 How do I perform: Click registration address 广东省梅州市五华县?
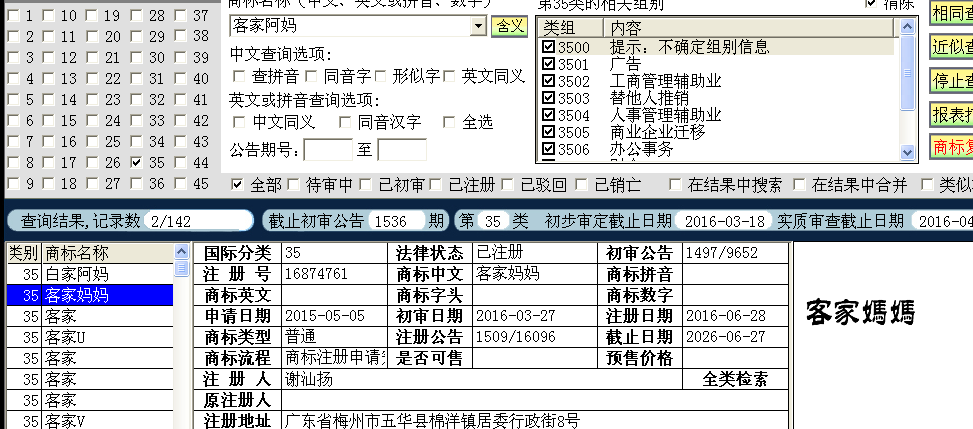pos(432,422)
